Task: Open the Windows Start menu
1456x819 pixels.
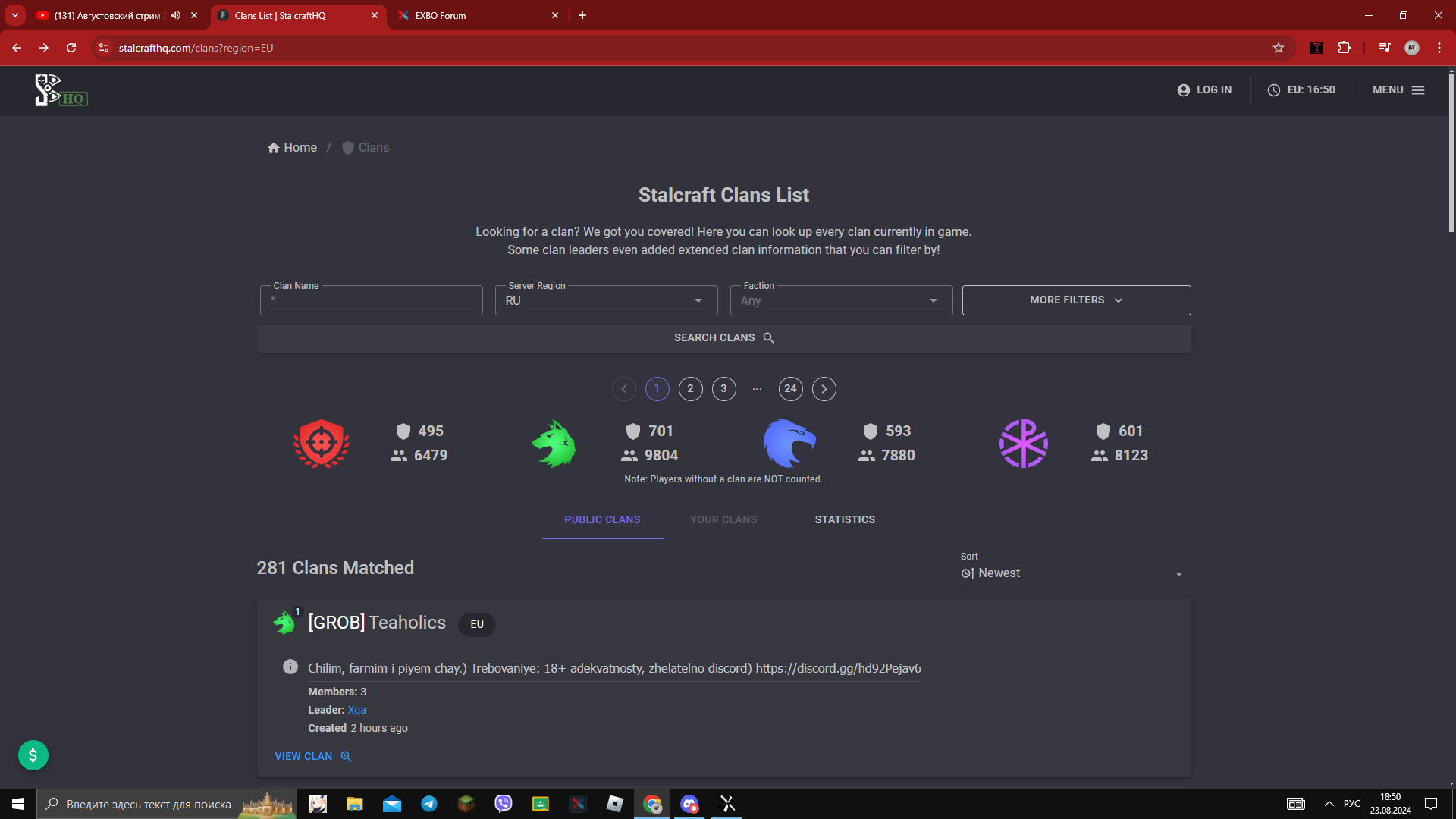Action: click(x=18, y=804)
